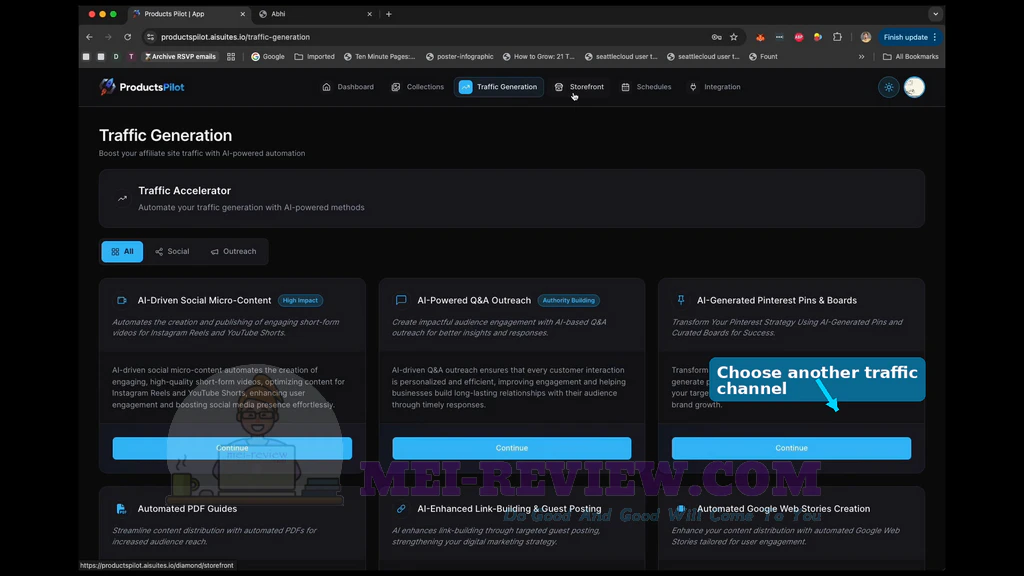
Task: Filter methods by Social
Action: click(x=172, y=251)
